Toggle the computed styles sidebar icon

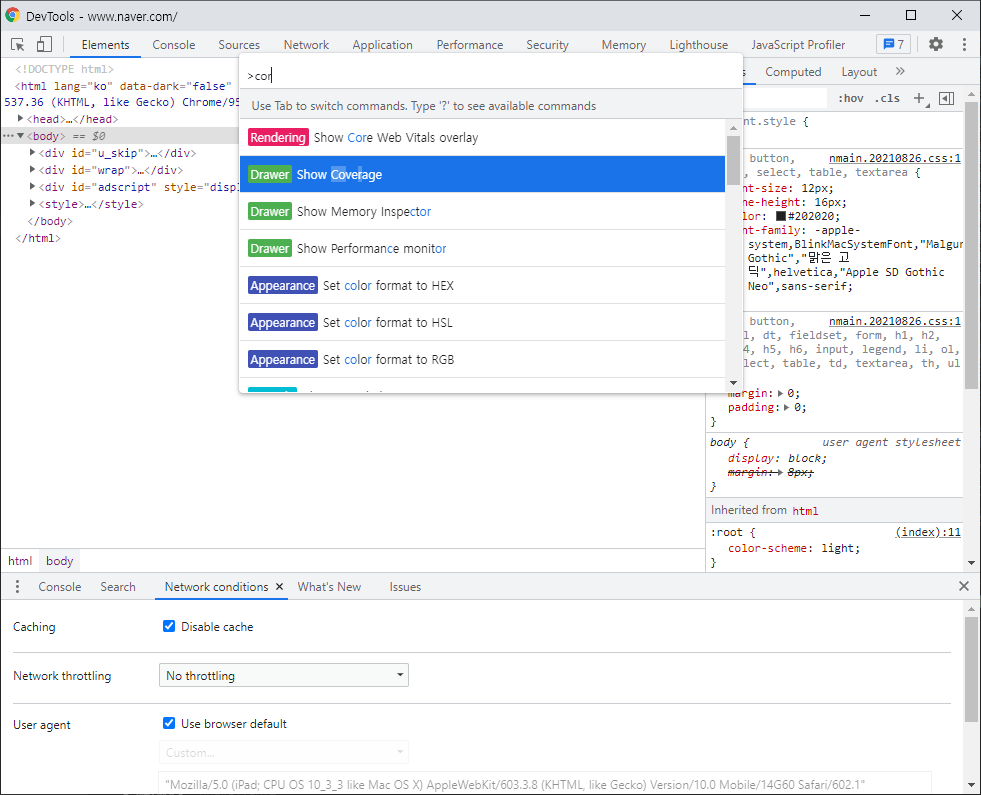pos(947,98)
